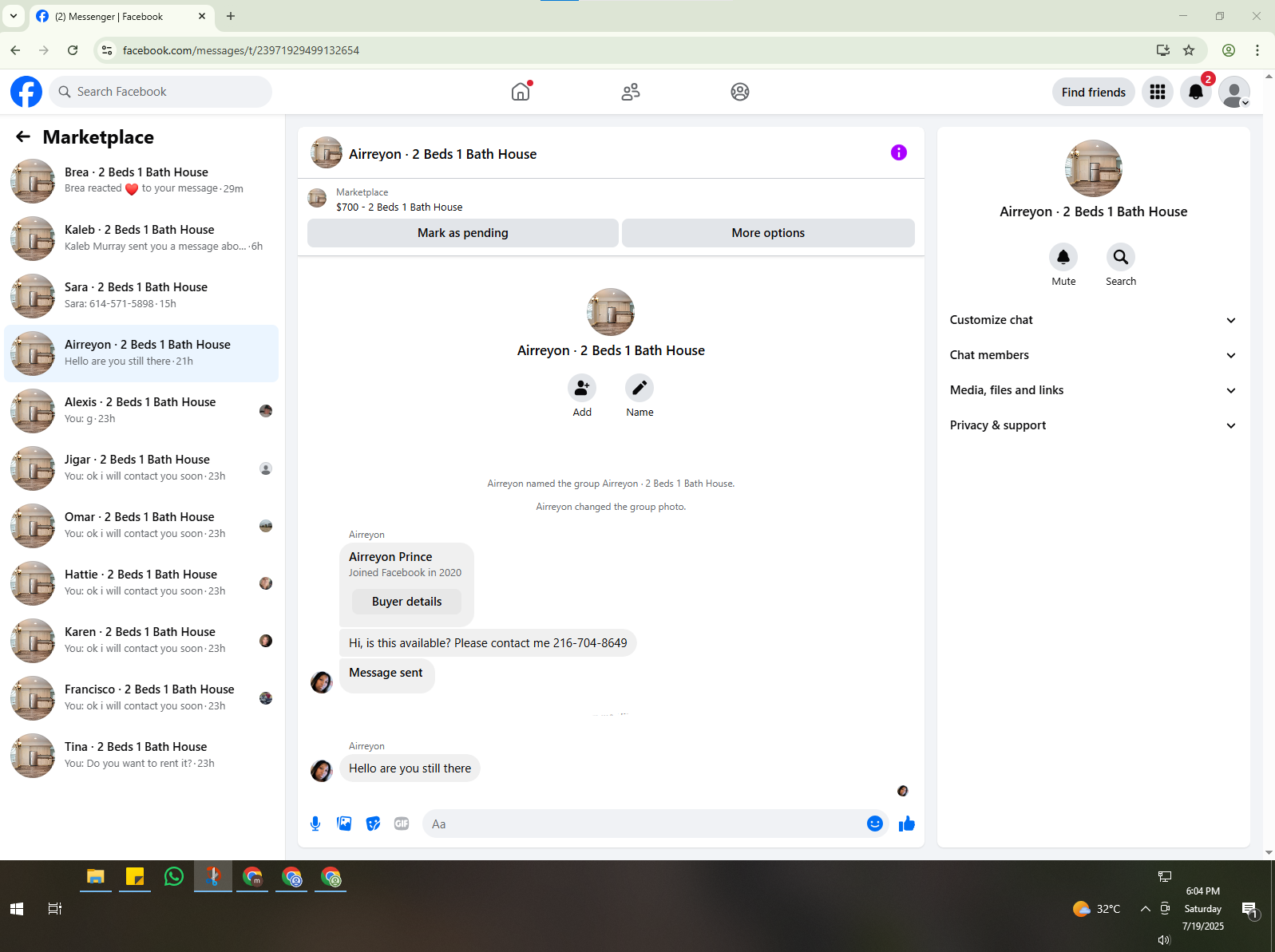
Task: Open tab search dropdown in Chrome
Action: coord(14,16)
